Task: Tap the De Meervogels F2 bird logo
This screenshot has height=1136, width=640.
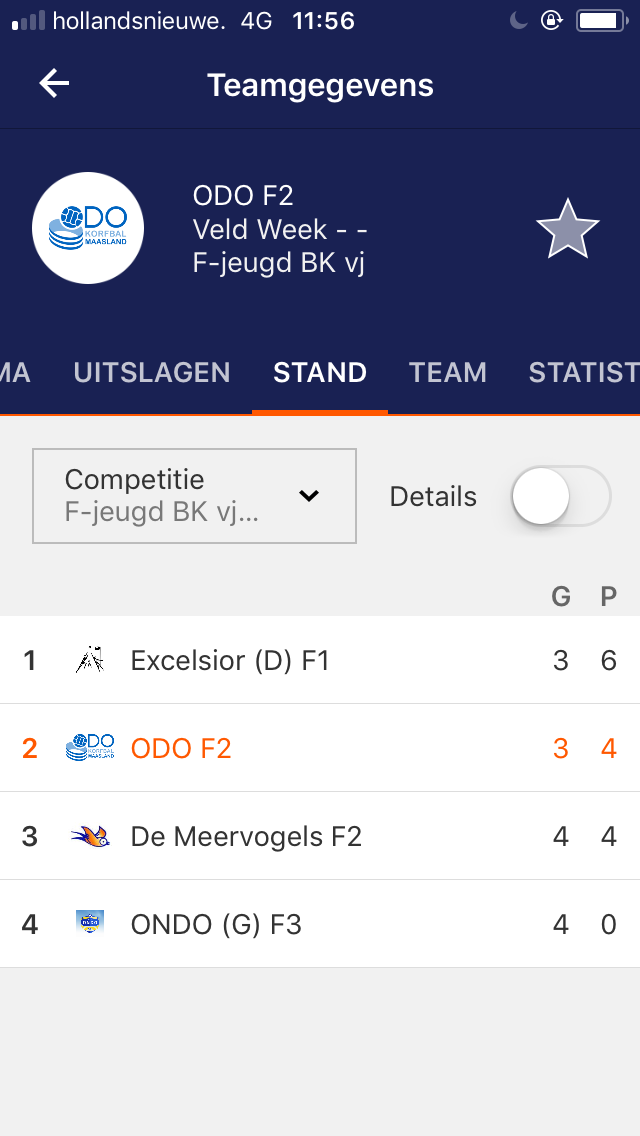Action: 90,836
